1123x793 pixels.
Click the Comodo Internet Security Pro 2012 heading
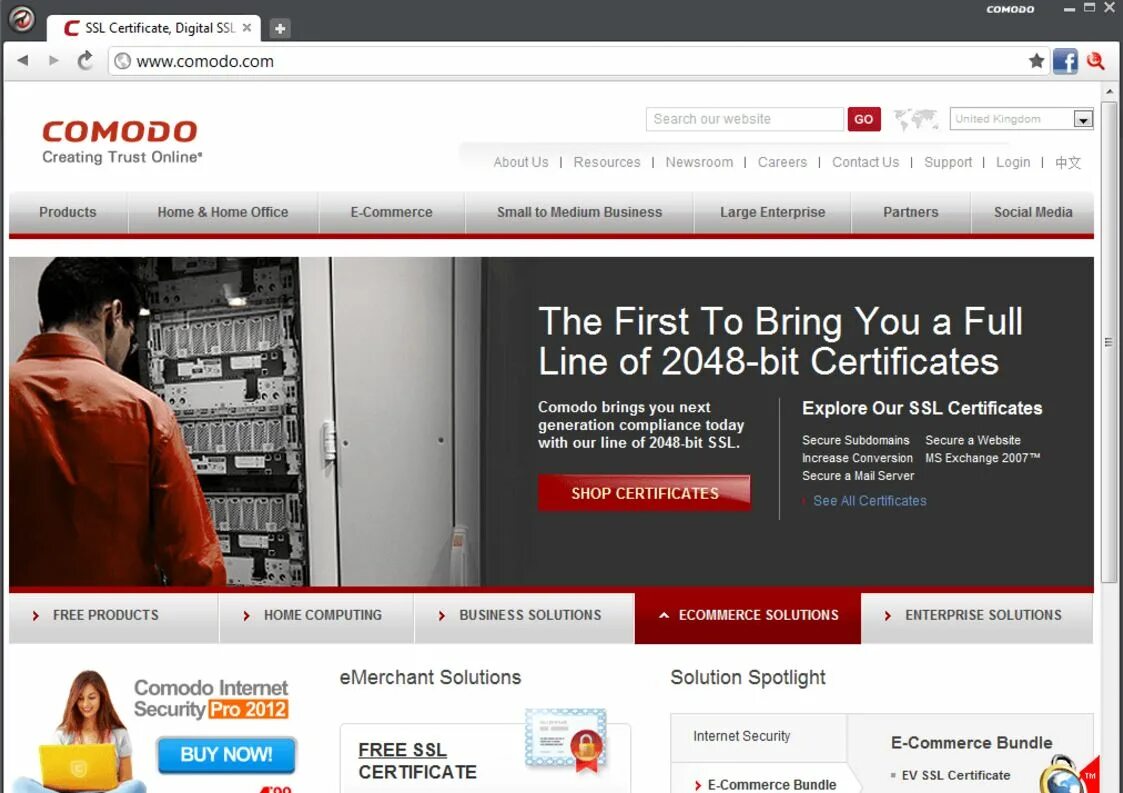click(x=211, y=698)
